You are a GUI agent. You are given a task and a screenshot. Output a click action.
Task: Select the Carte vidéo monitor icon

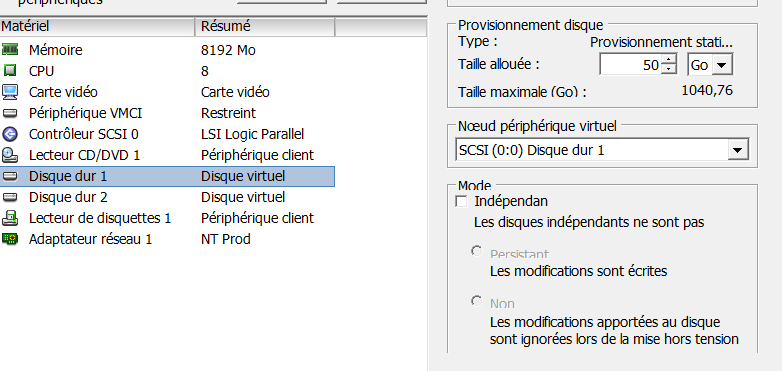point(10,92)
